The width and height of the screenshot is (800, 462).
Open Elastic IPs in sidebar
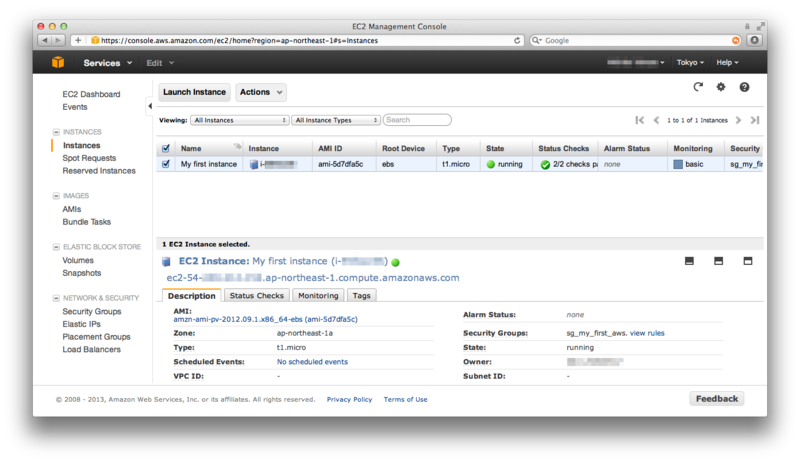pos(82,324)
